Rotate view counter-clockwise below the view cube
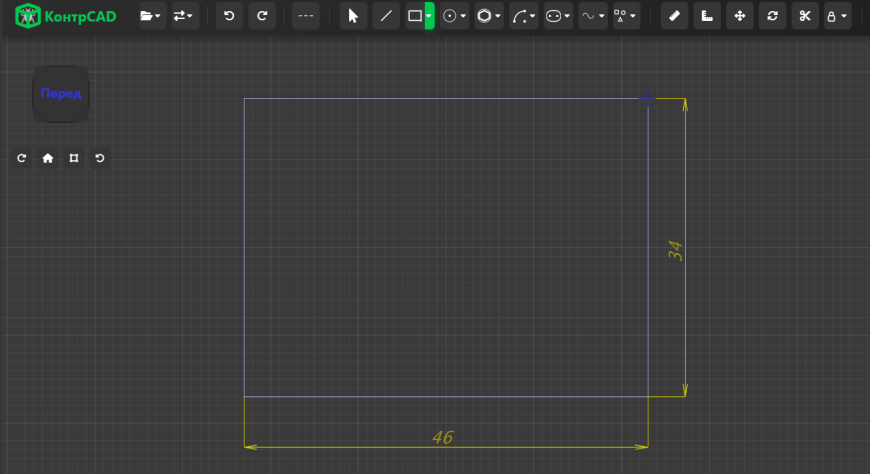Image resolution: width=870 pixels, height=474 pixels. click(100, 158)
